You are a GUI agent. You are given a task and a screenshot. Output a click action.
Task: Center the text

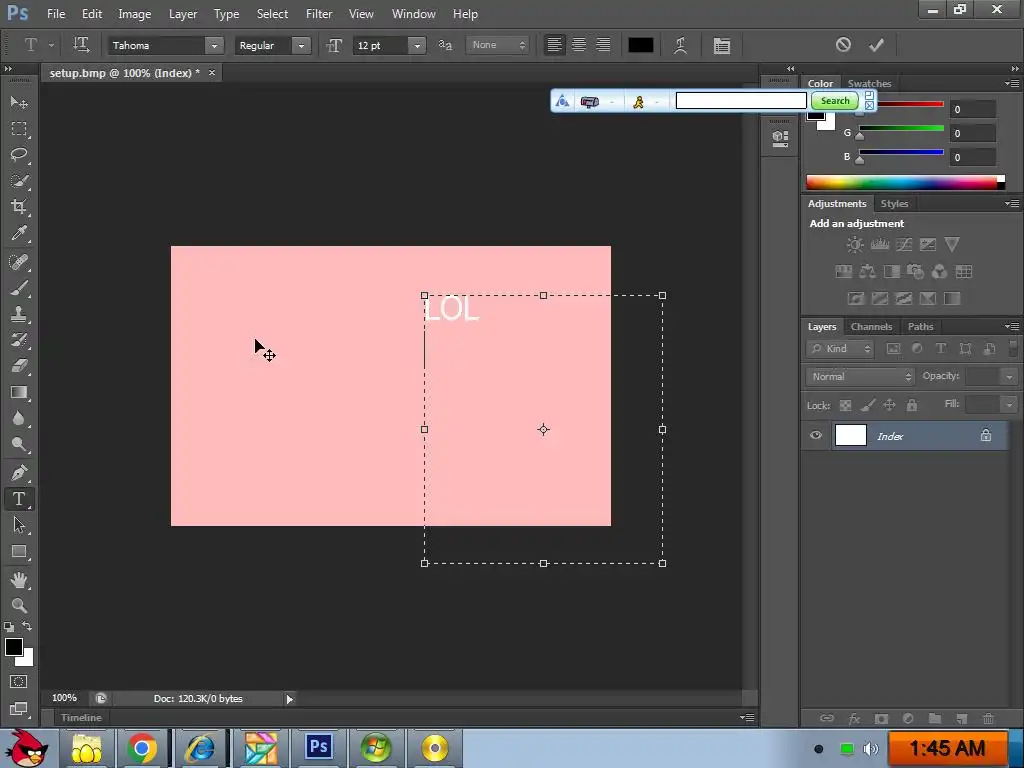tap(579, 44)
